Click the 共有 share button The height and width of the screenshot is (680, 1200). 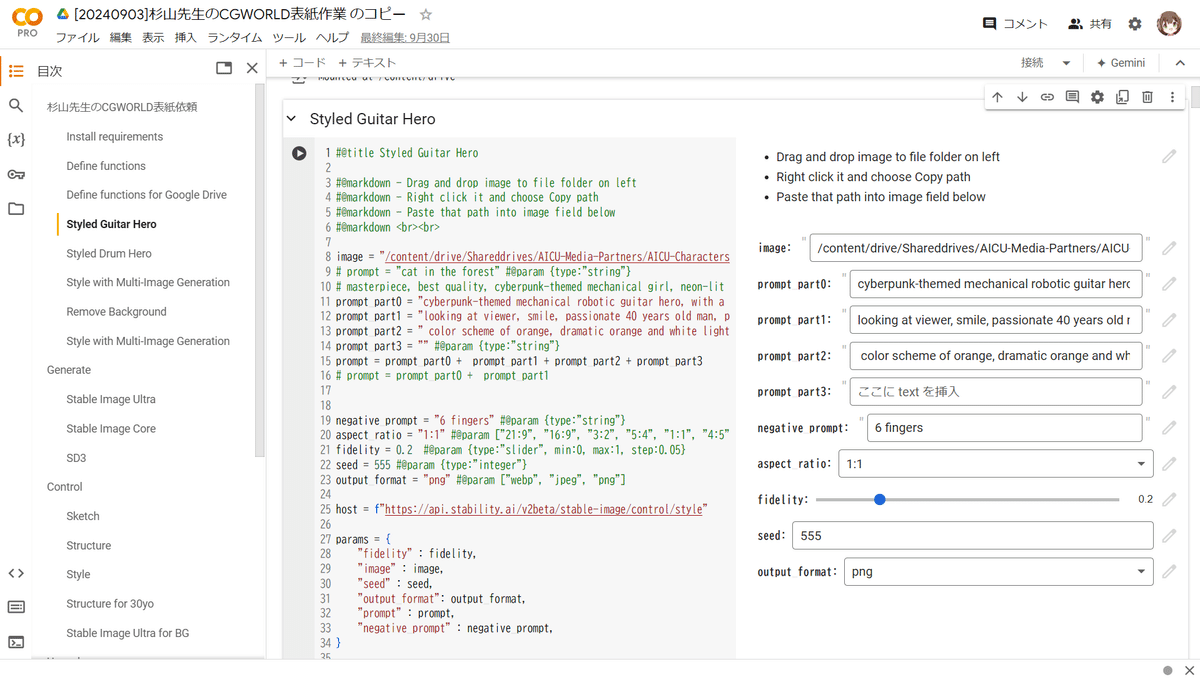tap(1089, 24)
